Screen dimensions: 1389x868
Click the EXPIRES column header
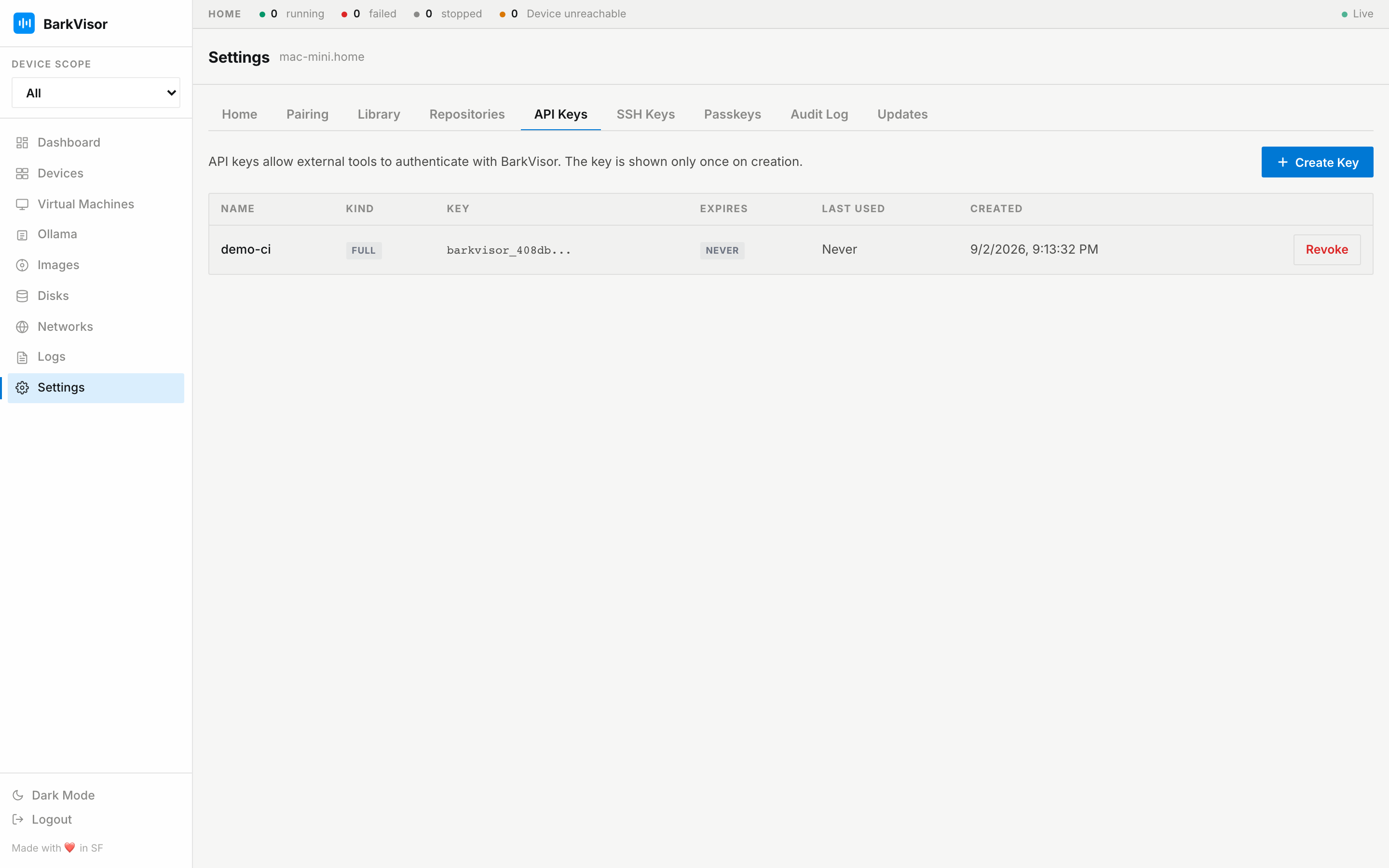[723, 209]
